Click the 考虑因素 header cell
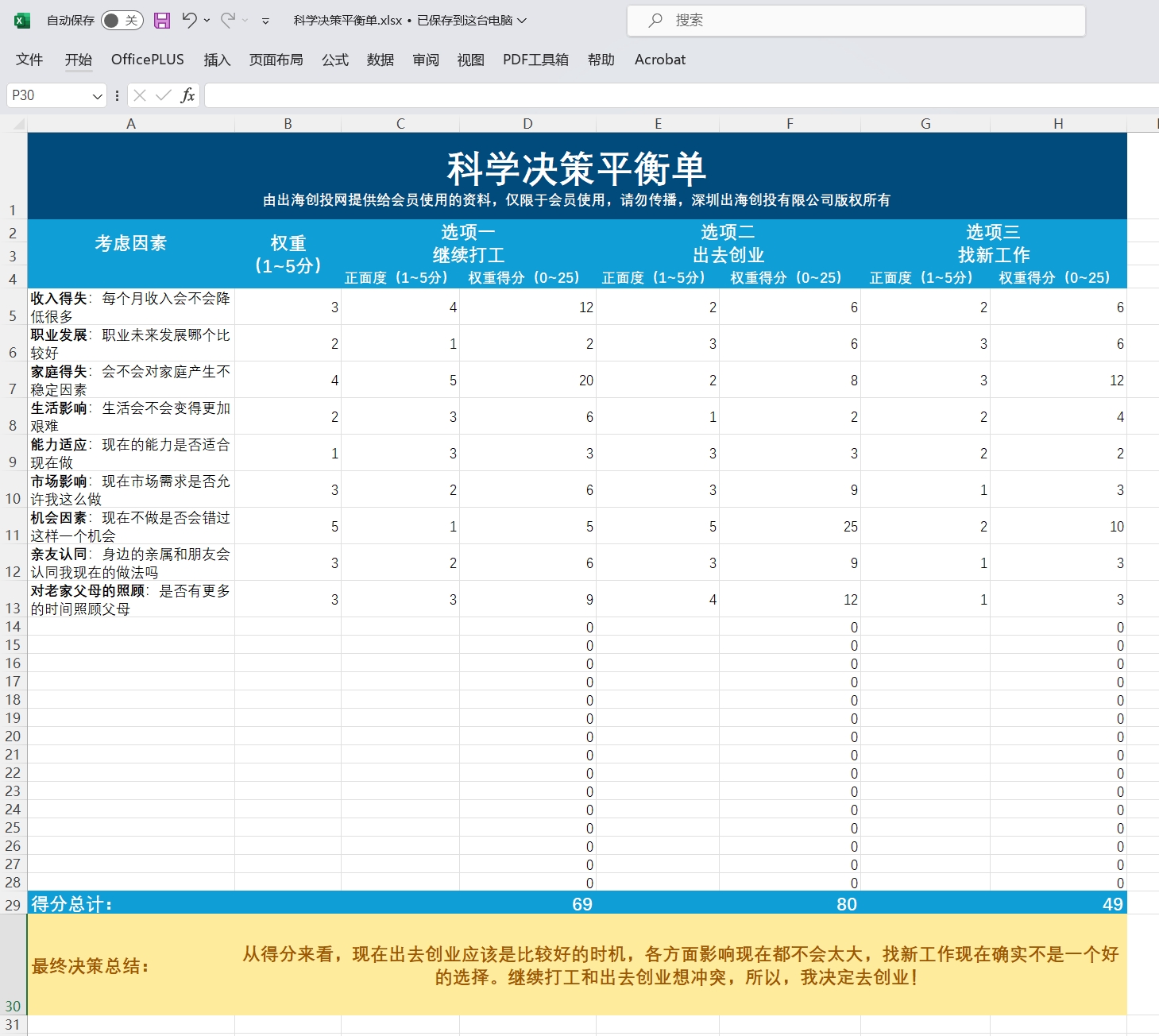Screen dimensions: 1159x1036 [x=131, y=253]
